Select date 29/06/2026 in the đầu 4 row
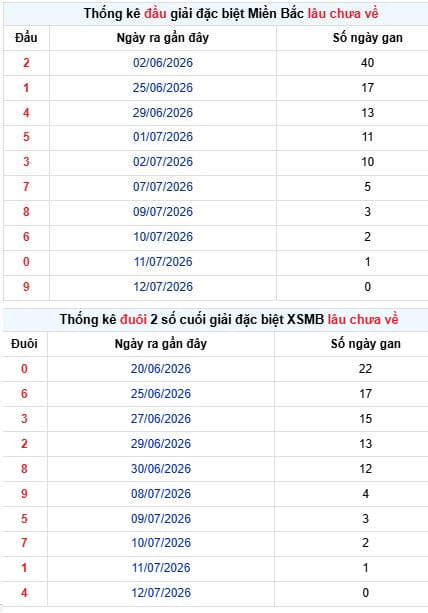 coord(163,113)
